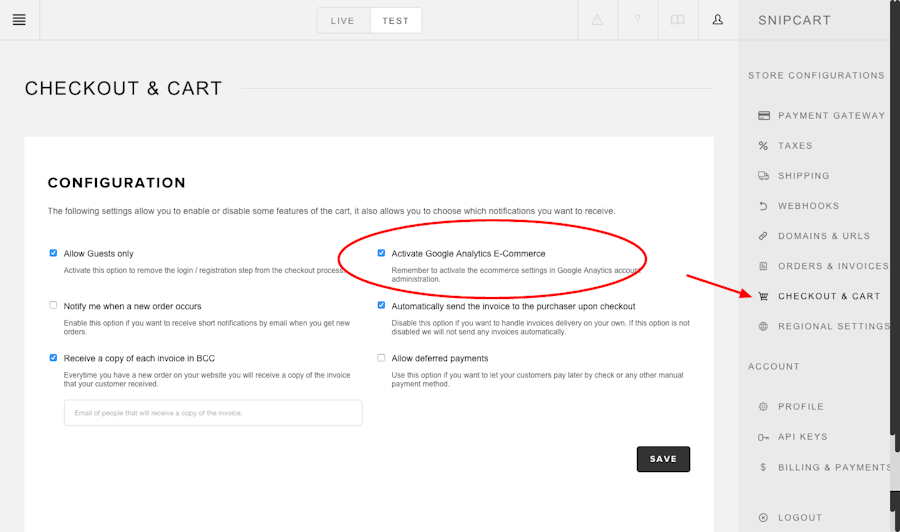Enable Notify me when new order occurs
Image resolution: width=900 pixels, height=532 pixels.
point(53,305)
